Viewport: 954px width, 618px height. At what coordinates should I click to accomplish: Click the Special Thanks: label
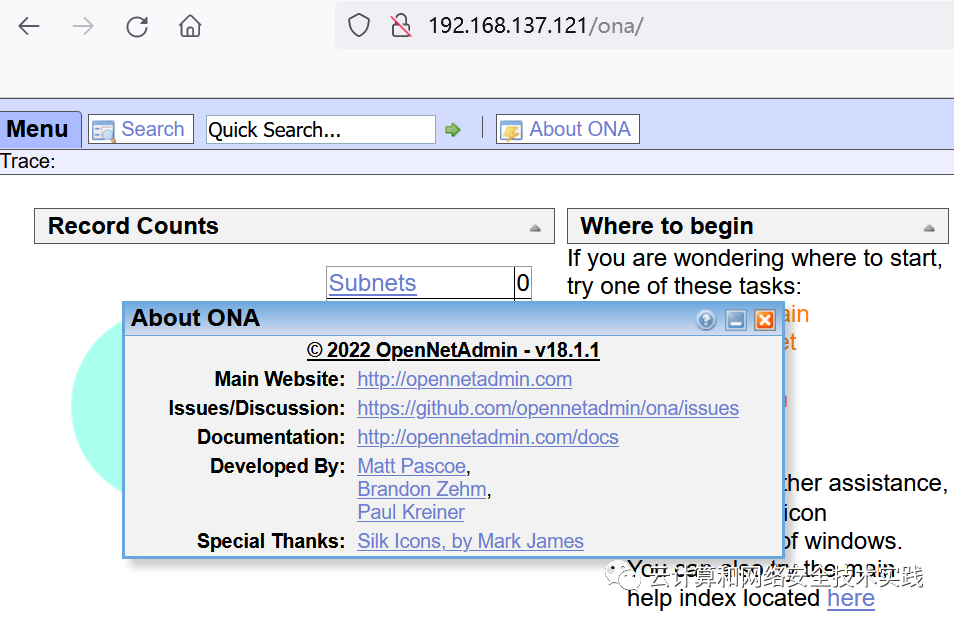point(271,541)
